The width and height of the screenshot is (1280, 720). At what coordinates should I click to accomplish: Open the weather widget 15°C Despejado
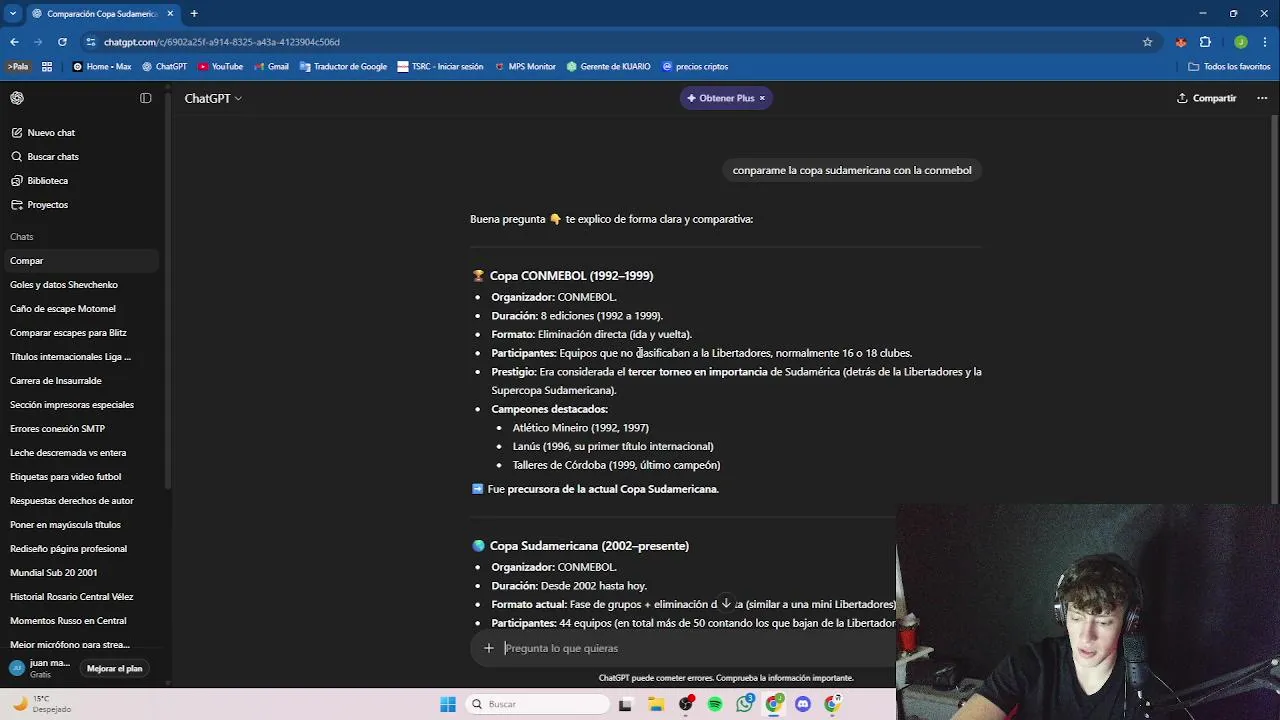coord(41,704)
